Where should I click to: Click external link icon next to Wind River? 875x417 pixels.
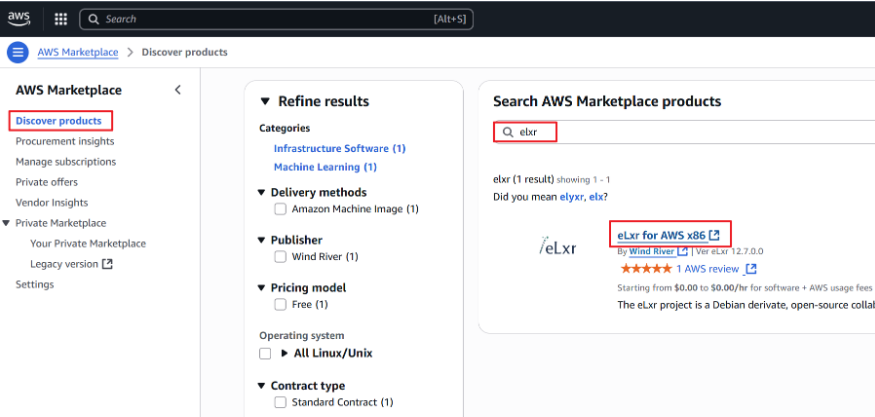[x=682, y=252]
